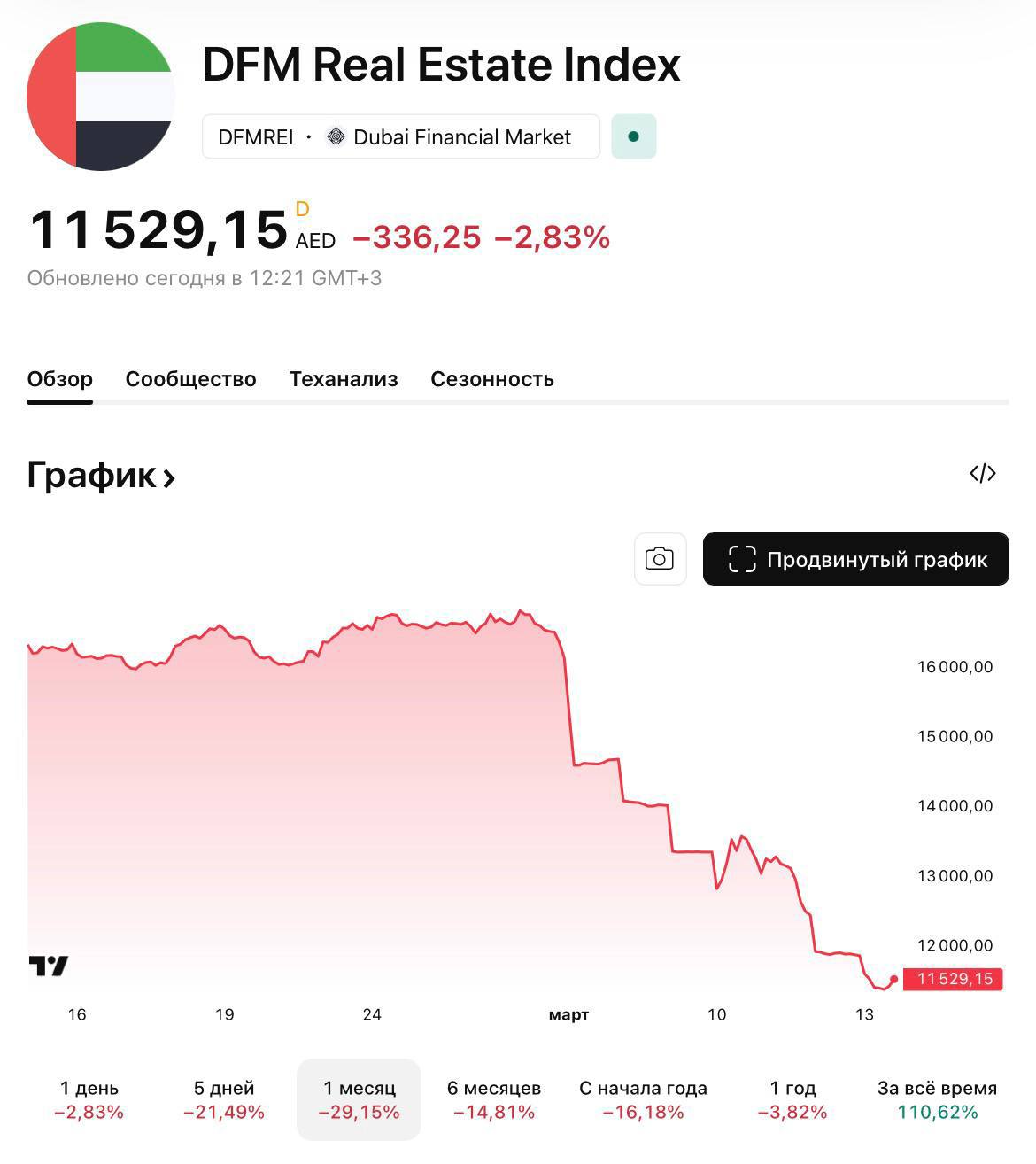Open the Сезонность tab

click(491, 379)
